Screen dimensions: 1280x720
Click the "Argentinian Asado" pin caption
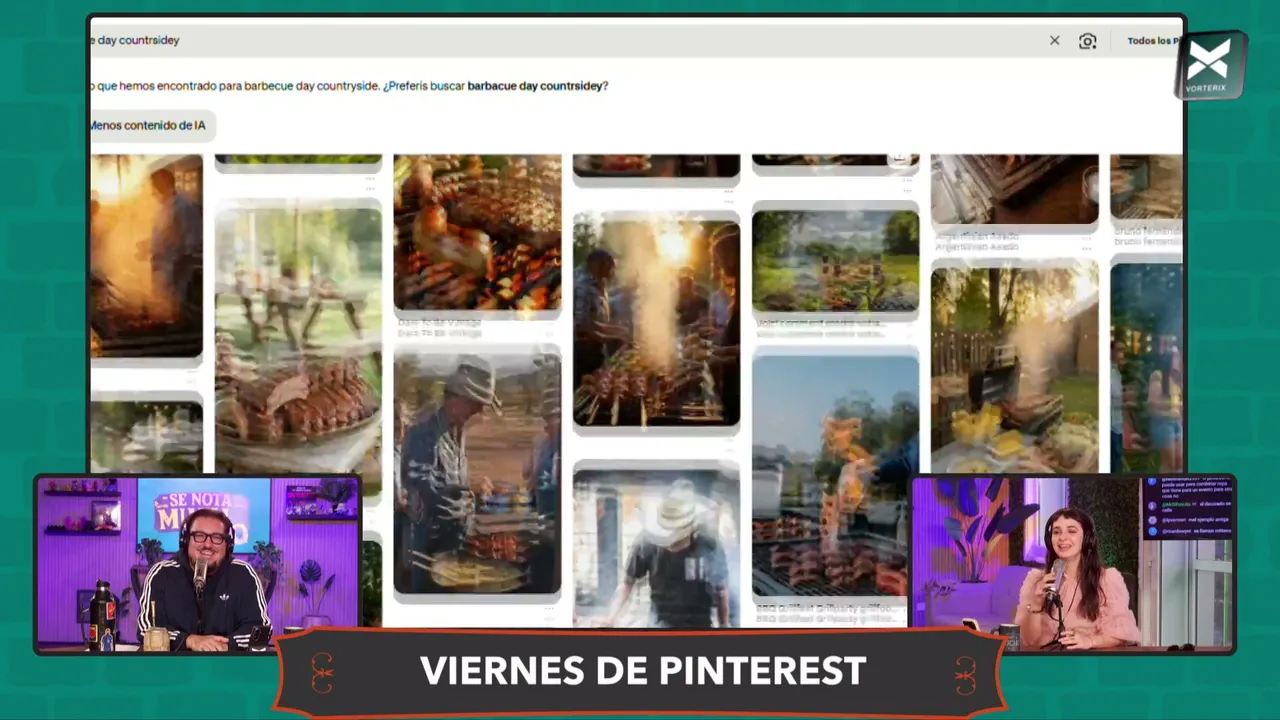tap(976, 243)
